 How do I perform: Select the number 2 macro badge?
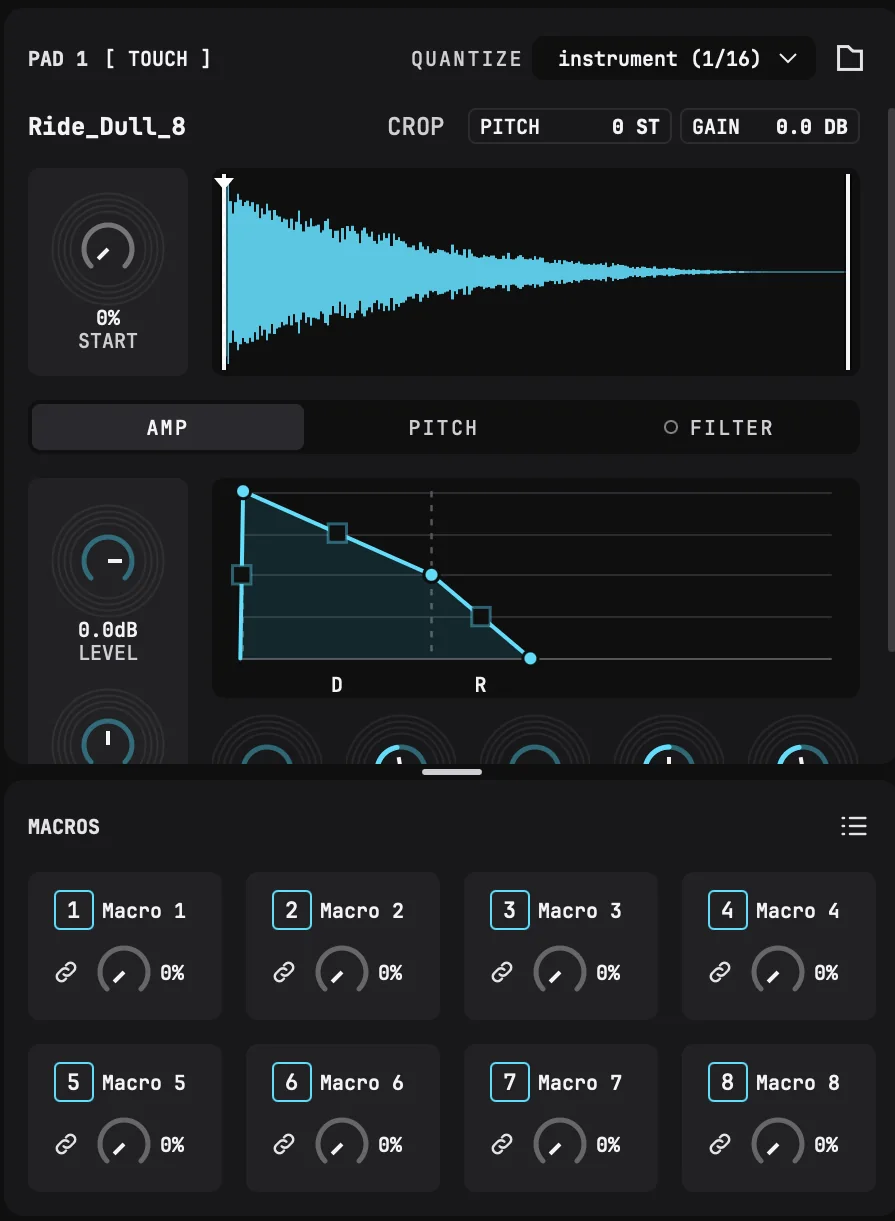[x=291, y=910]
